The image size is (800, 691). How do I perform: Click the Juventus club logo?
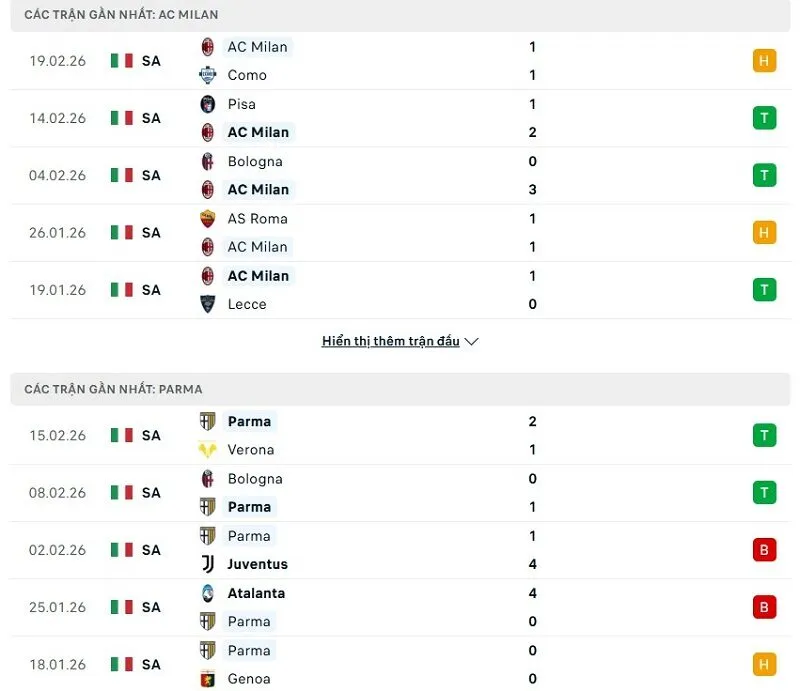coord(210,564)
